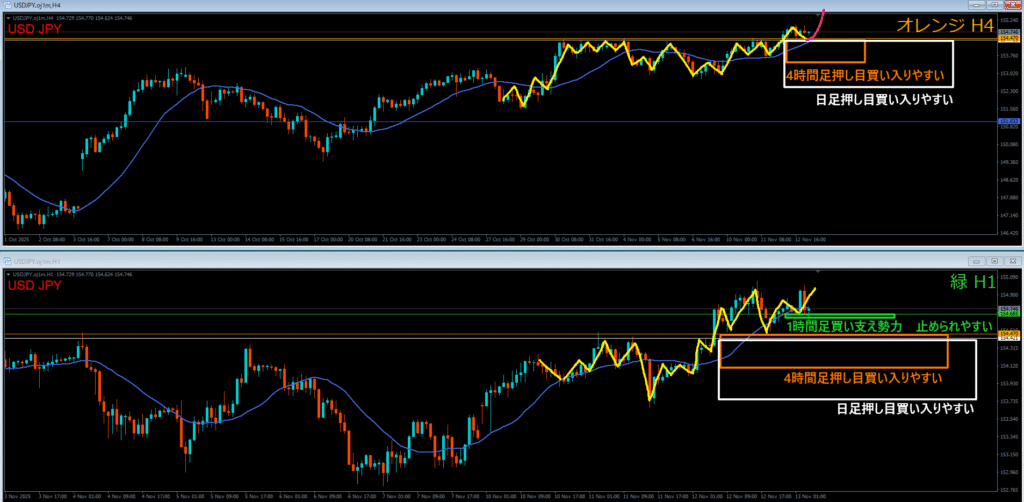Maximize the USDJPY H1 chart window

point(994,258)
